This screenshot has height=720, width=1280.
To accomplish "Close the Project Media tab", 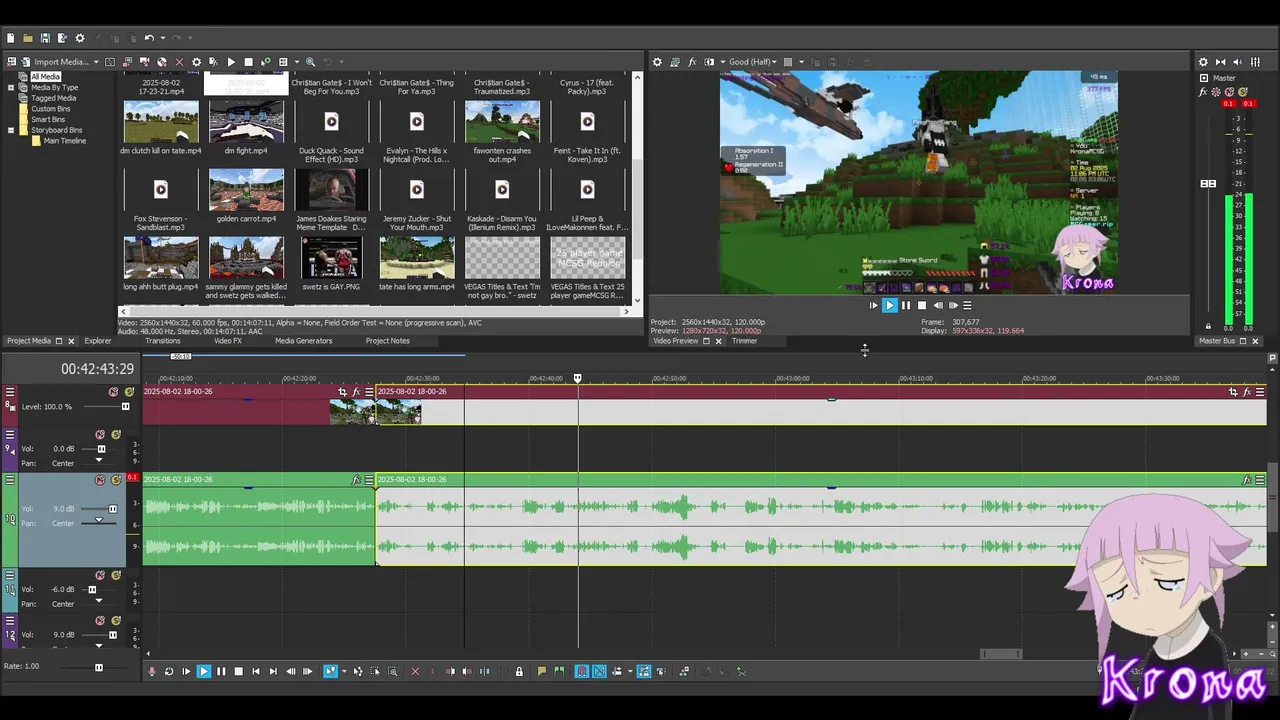I will [x=71, y=341].
